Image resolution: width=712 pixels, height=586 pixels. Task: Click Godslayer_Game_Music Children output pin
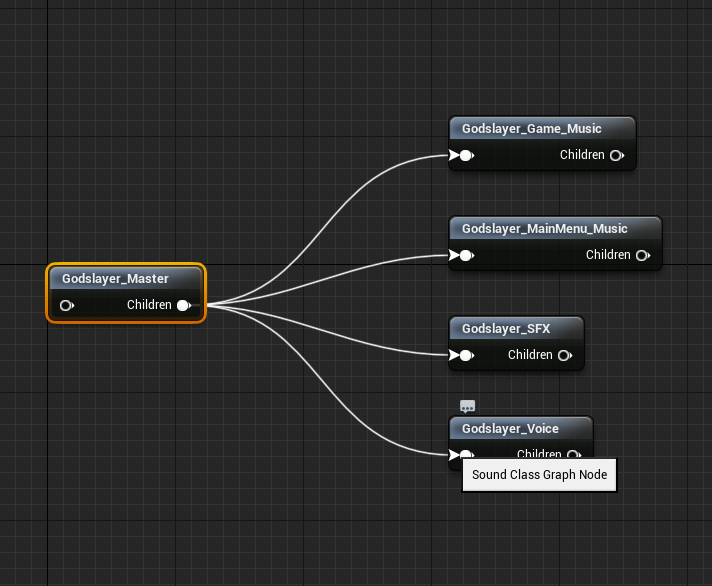[617, 156]
